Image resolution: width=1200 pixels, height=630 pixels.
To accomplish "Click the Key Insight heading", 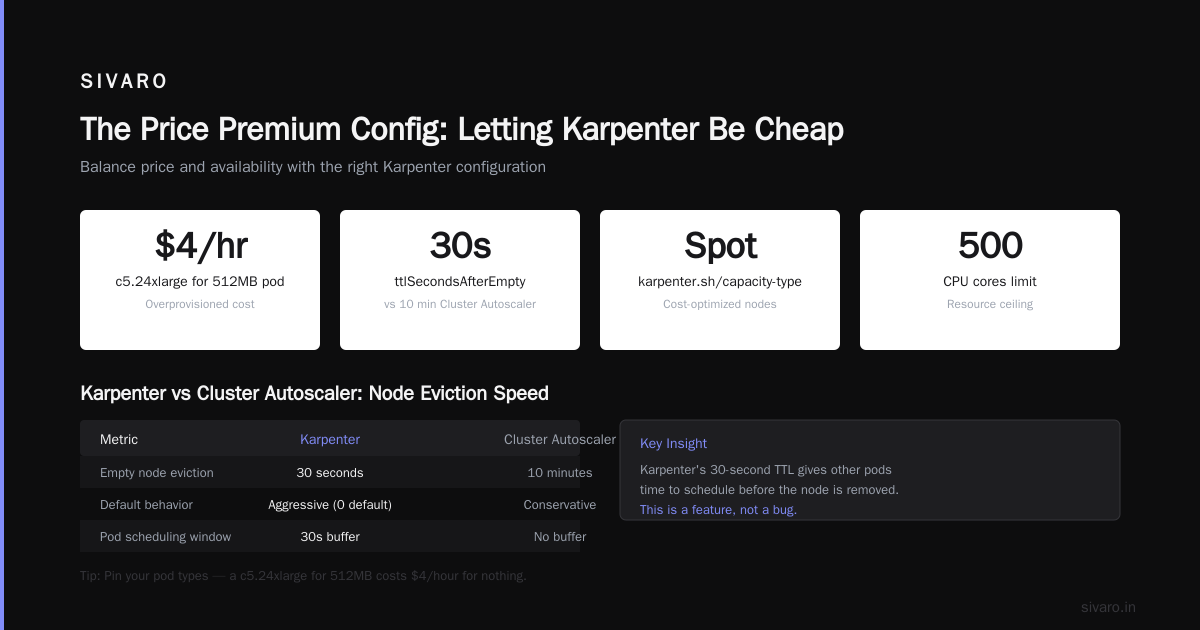I will 673,443.
